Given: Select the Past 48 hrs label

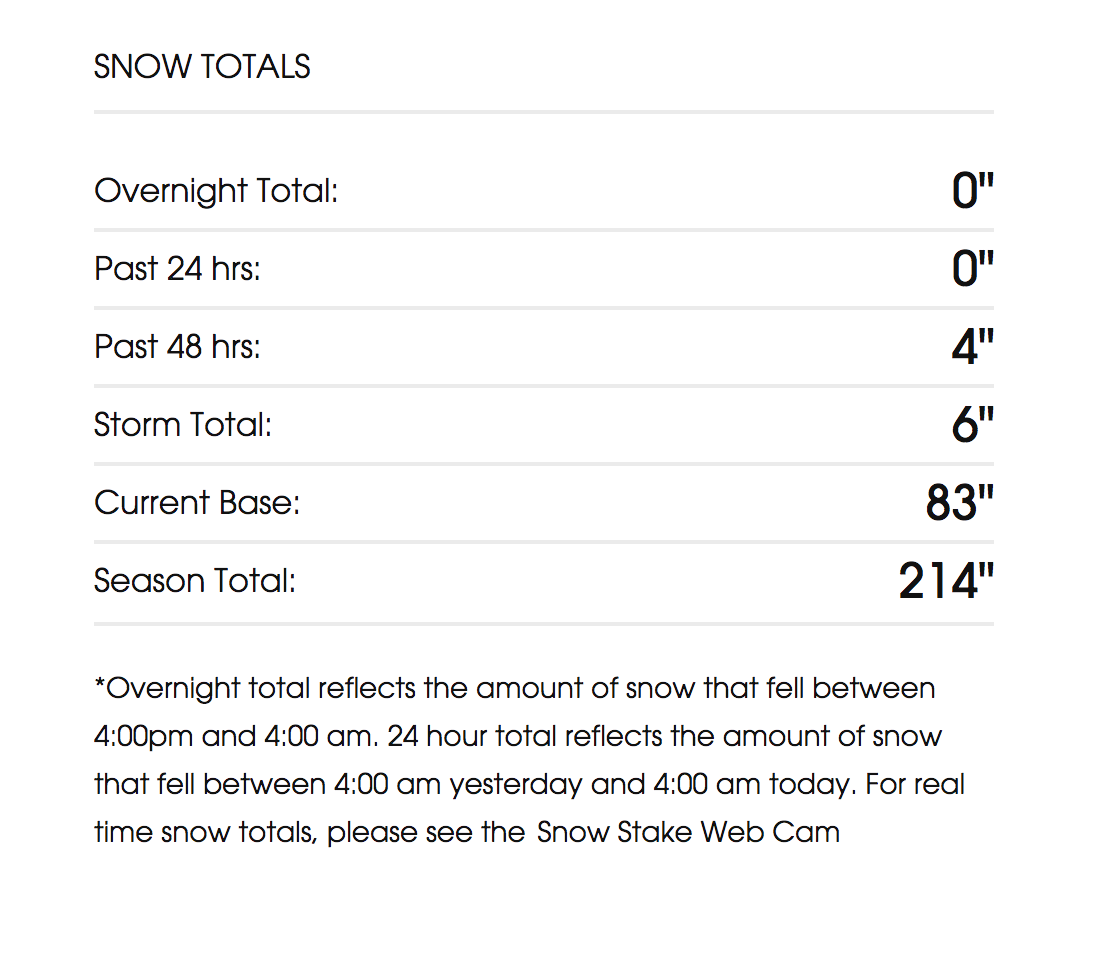Looking at the screenshot, I should tap(177, 347).
